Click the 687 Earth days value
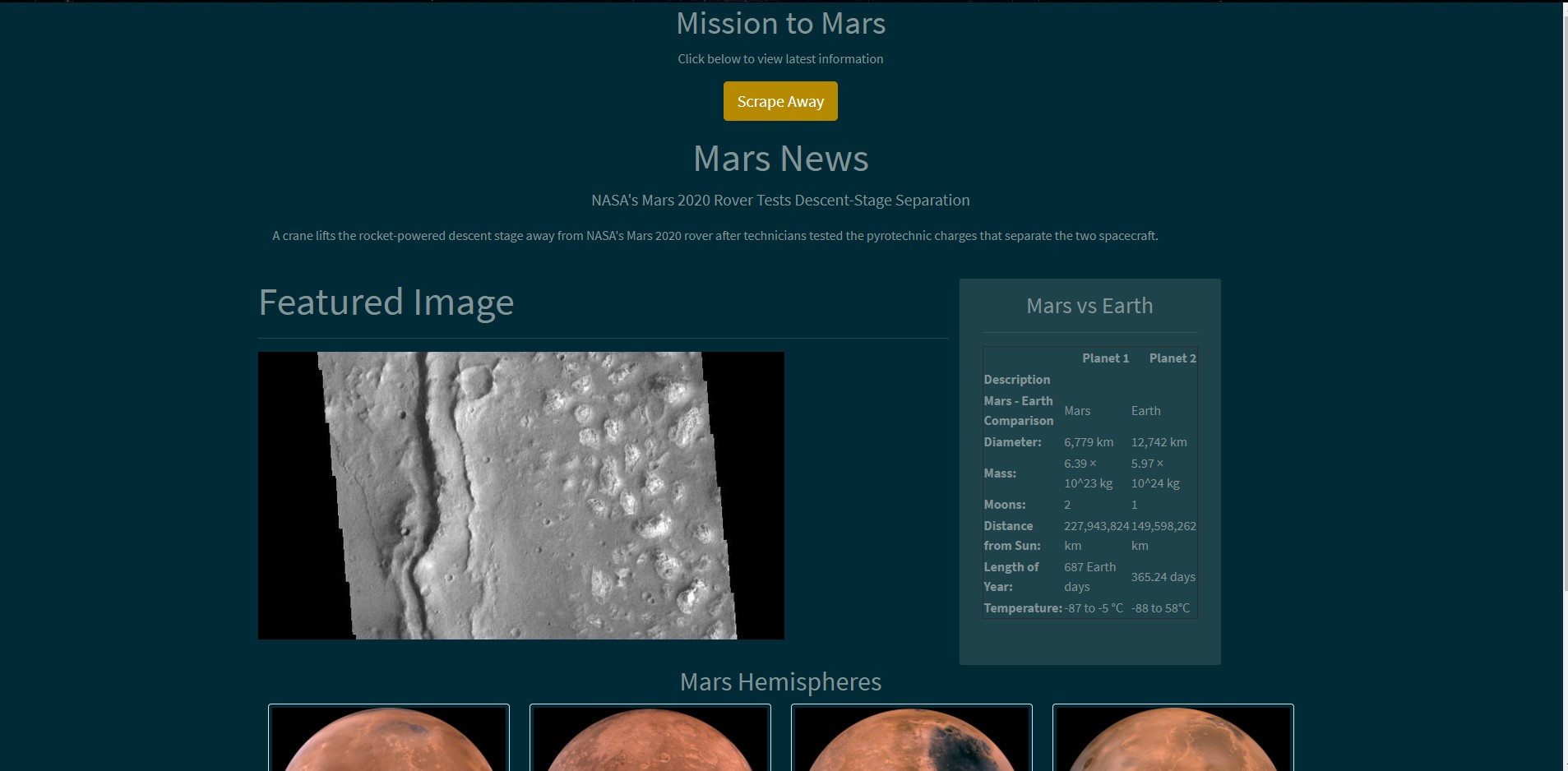 coord(1090,577)
